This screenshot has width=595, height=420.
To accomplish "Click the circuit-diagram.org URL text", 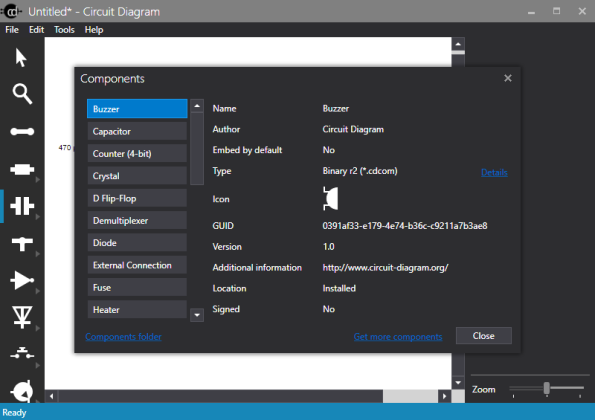I will click(x=385, y=268).
